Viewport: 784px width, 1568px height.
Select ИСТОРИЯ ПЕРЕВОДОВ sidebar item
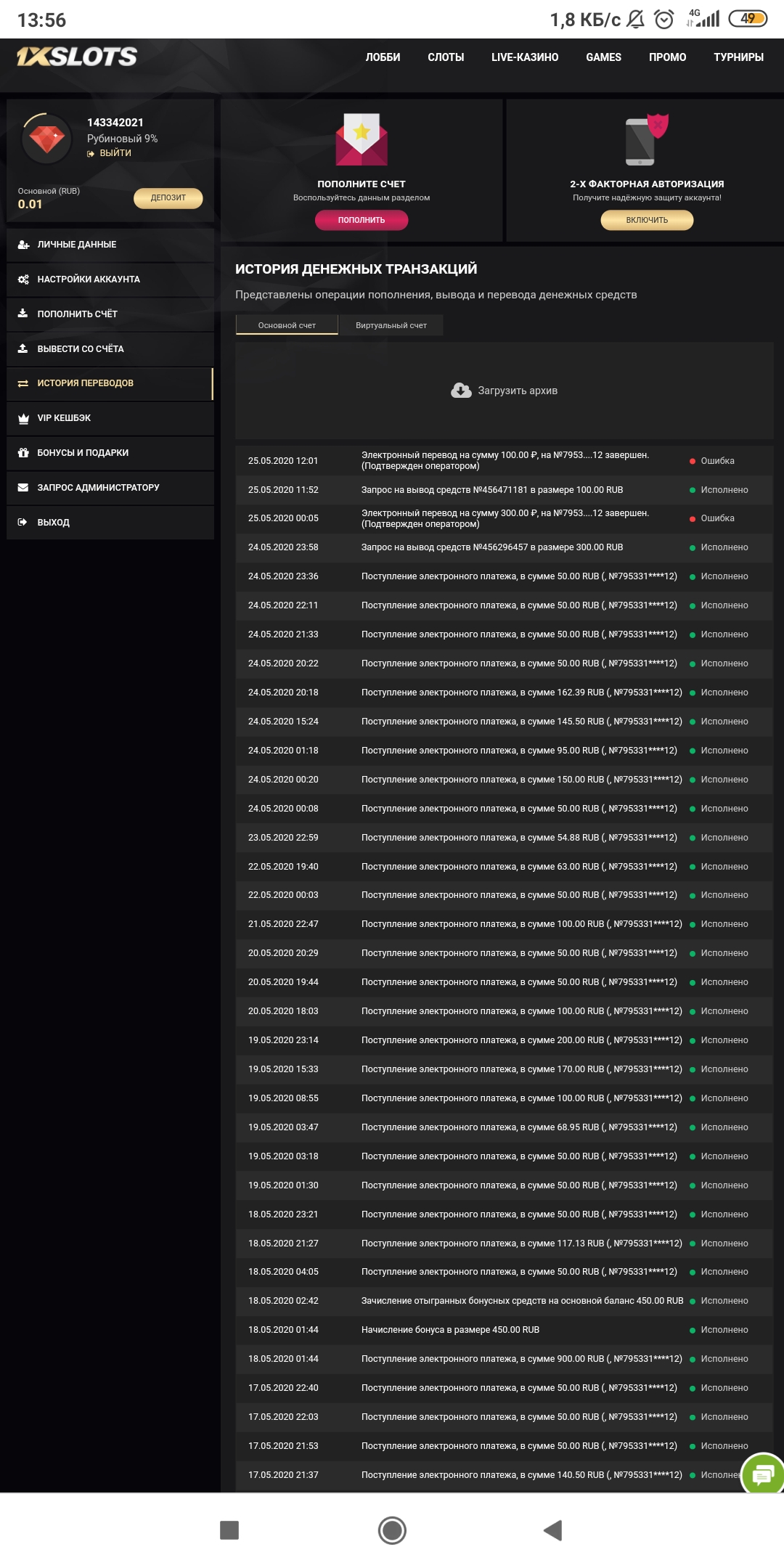[x=110, y=383]
